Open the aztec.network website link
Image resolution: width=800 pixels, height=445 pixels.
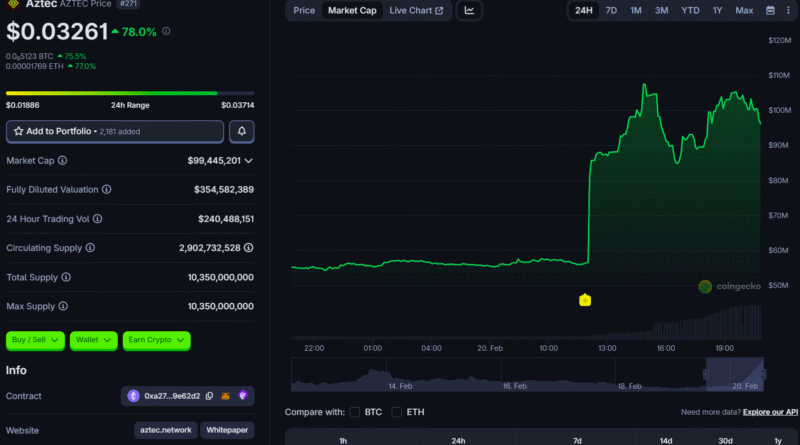tap(166, 430)
